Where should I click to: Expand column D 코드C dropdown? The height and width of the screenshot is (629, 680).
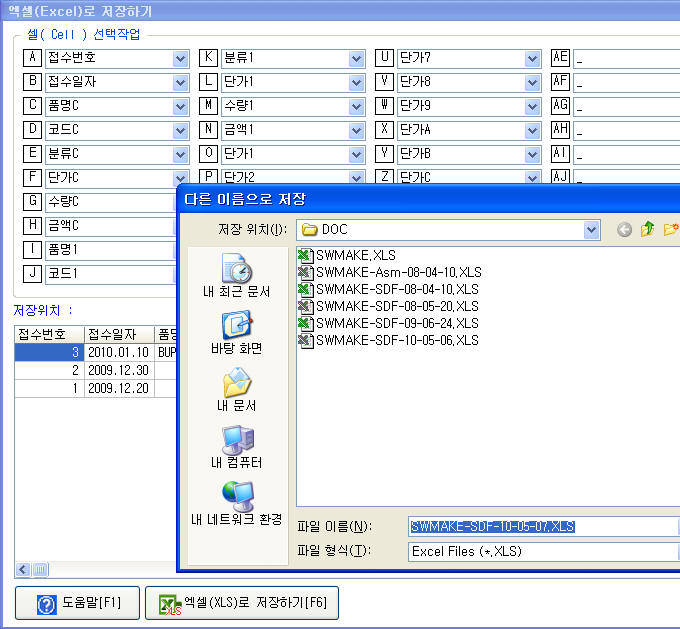180,130
